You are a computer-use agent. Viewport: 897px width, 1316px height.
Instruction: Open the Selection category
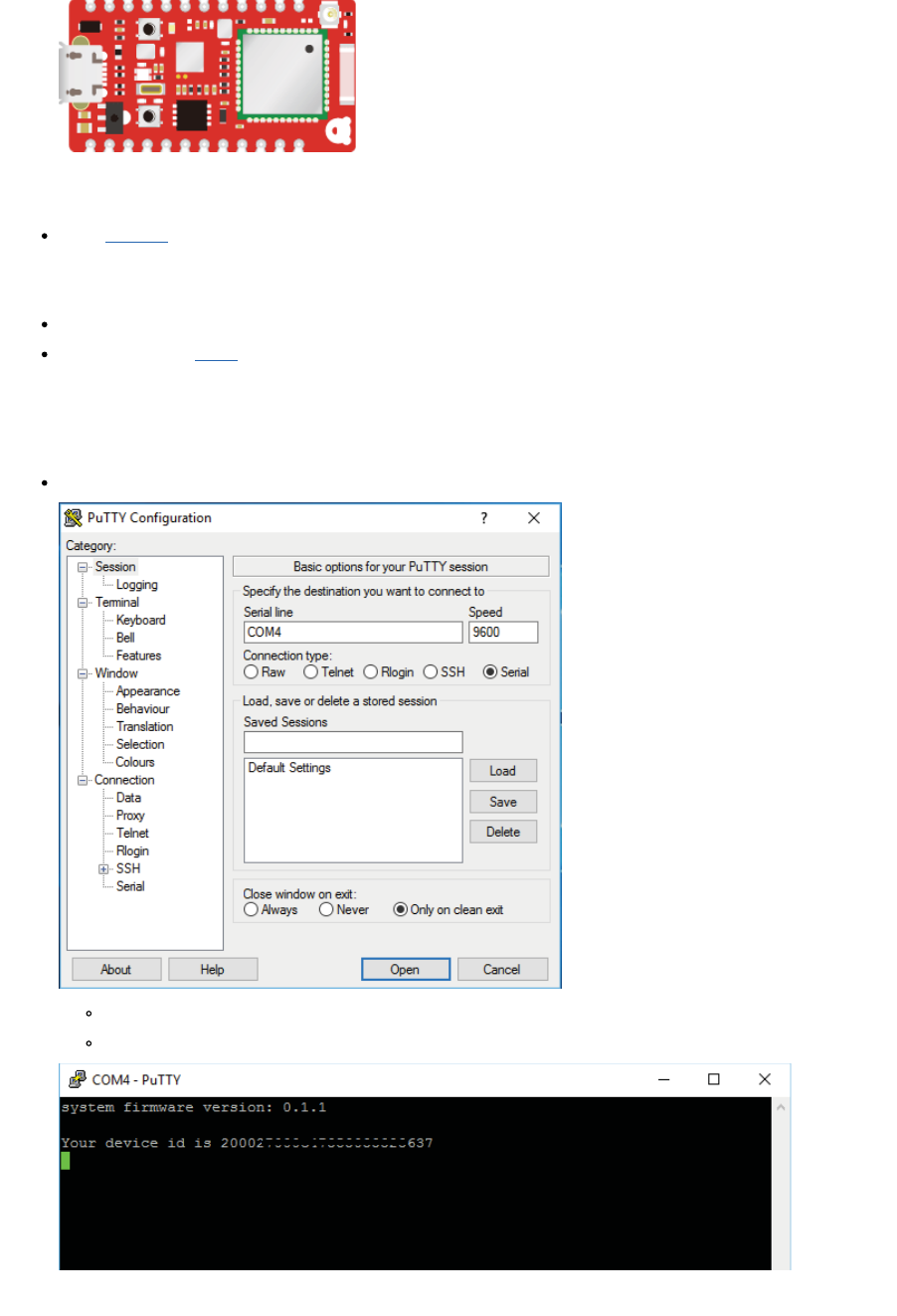click(140, 744)
